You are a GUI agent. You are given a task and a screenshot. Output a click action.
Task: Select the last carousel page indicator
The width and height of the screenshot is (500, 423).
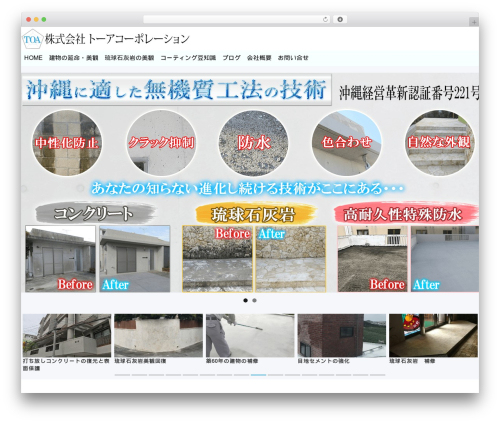click(378, 375)
